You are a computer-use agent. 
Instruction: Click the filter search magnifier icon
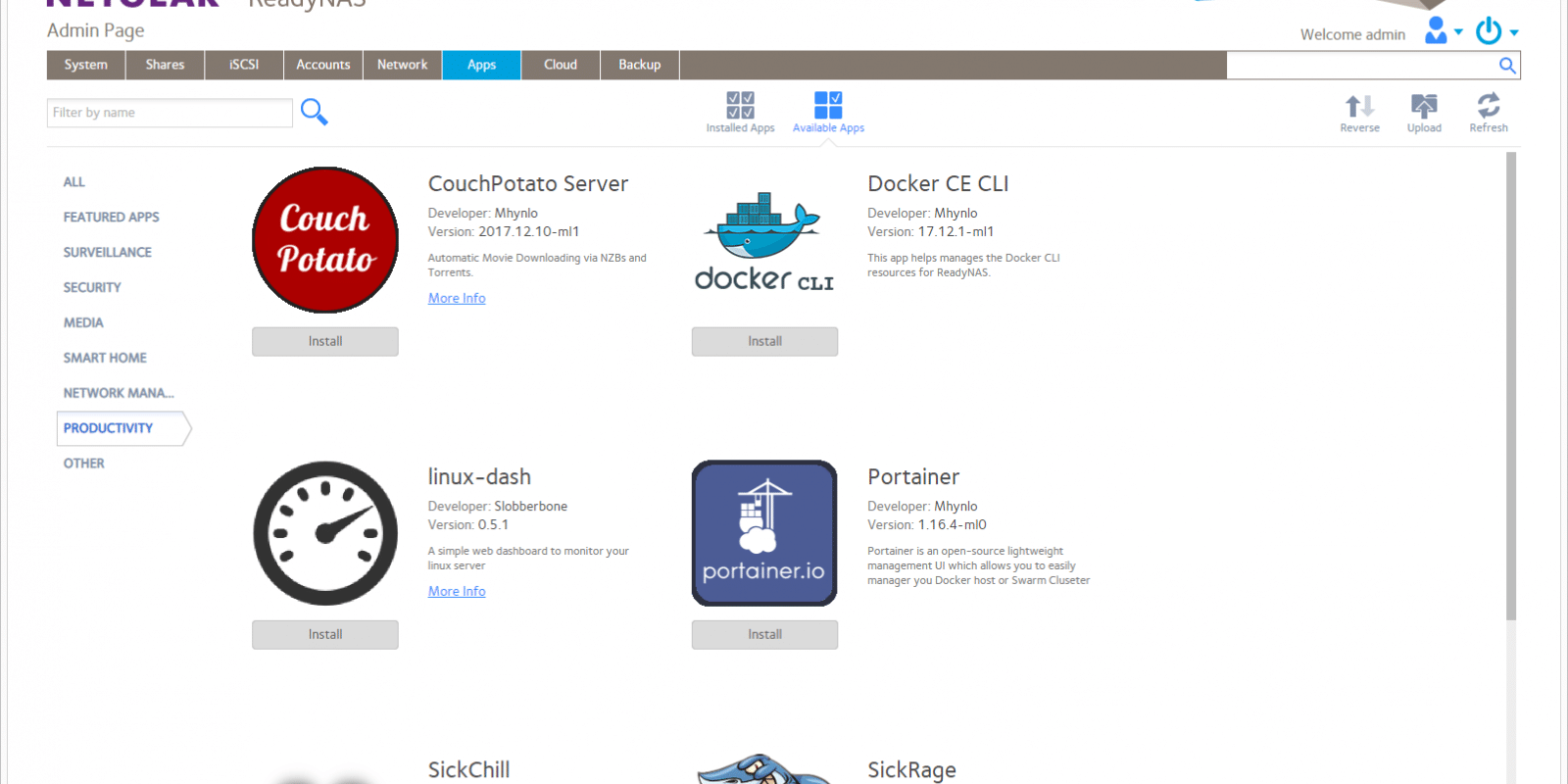pyautogui.click(x=314, y=112)
